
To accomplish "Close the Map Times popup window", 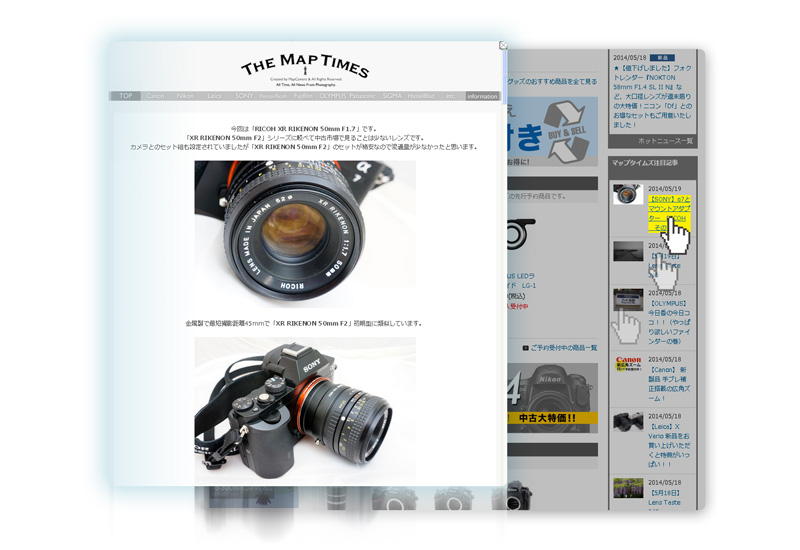I will [503, 45].
